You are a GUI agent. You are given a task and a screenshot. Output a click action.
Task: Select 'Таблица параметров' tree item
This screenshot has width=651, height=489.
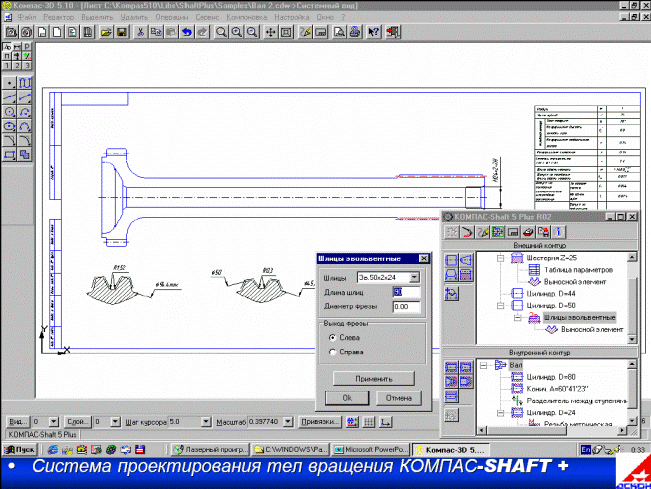tap(578, 270)
